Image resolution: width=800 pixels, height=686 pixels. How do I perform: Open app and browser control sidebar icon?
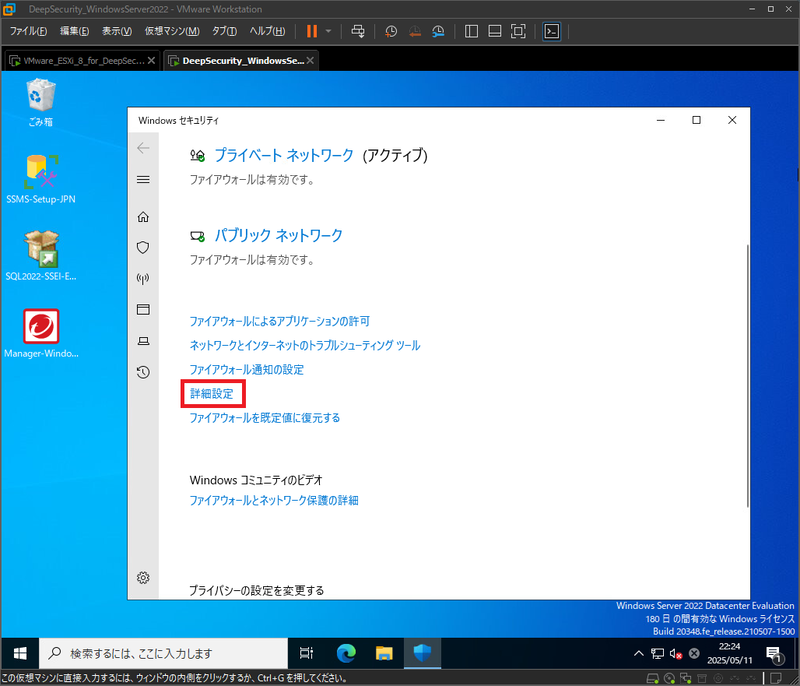143,310
